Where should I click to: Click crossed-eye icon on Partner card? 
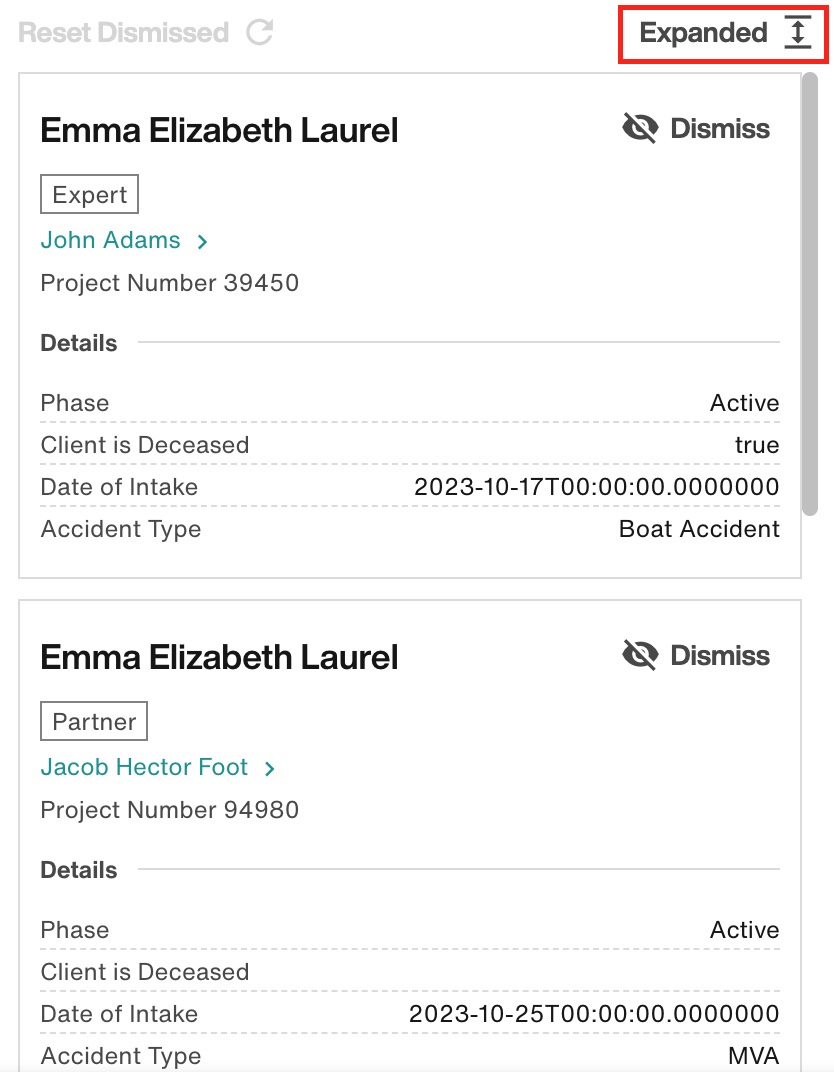pyautogui.click(x=640, y=655)
